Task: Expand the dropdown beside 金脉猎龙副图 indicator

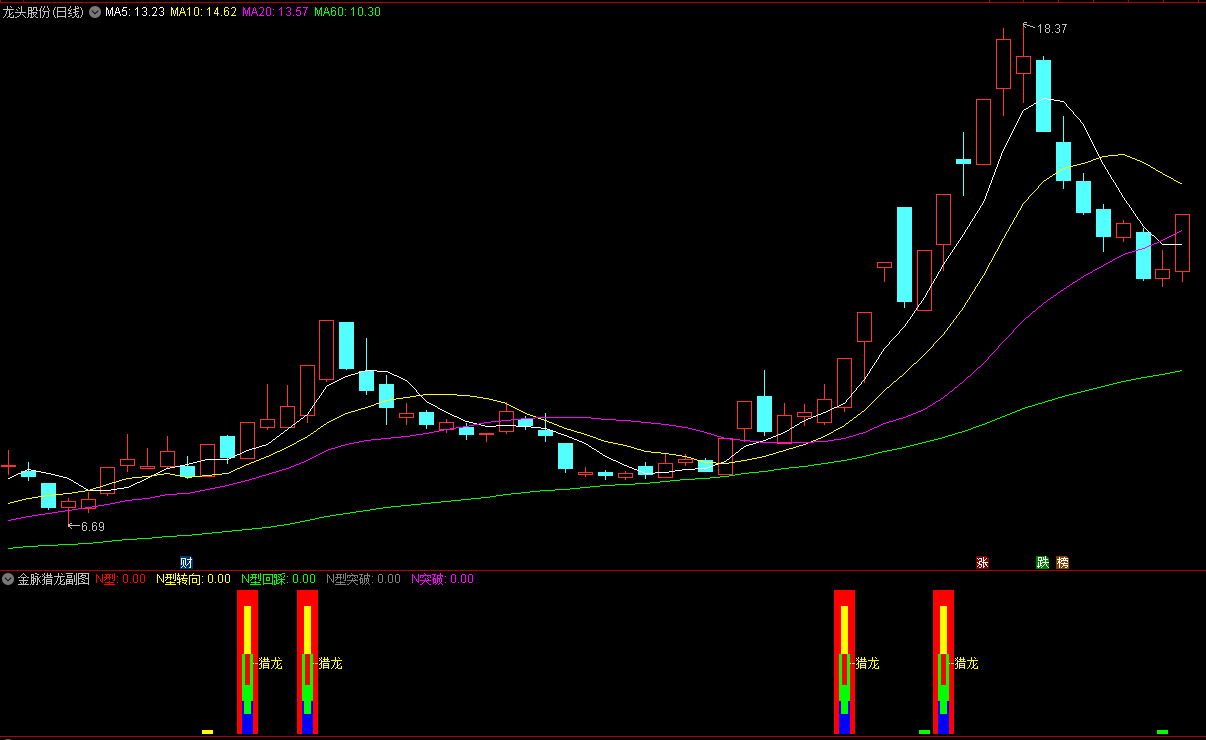Action: tap(8, 579)
